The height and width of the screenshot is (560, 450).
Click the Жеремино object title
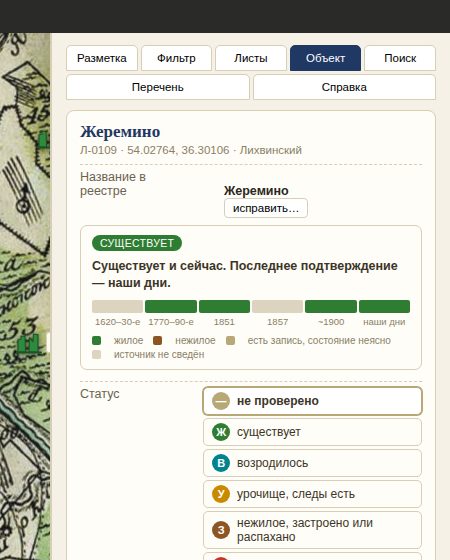120,132
